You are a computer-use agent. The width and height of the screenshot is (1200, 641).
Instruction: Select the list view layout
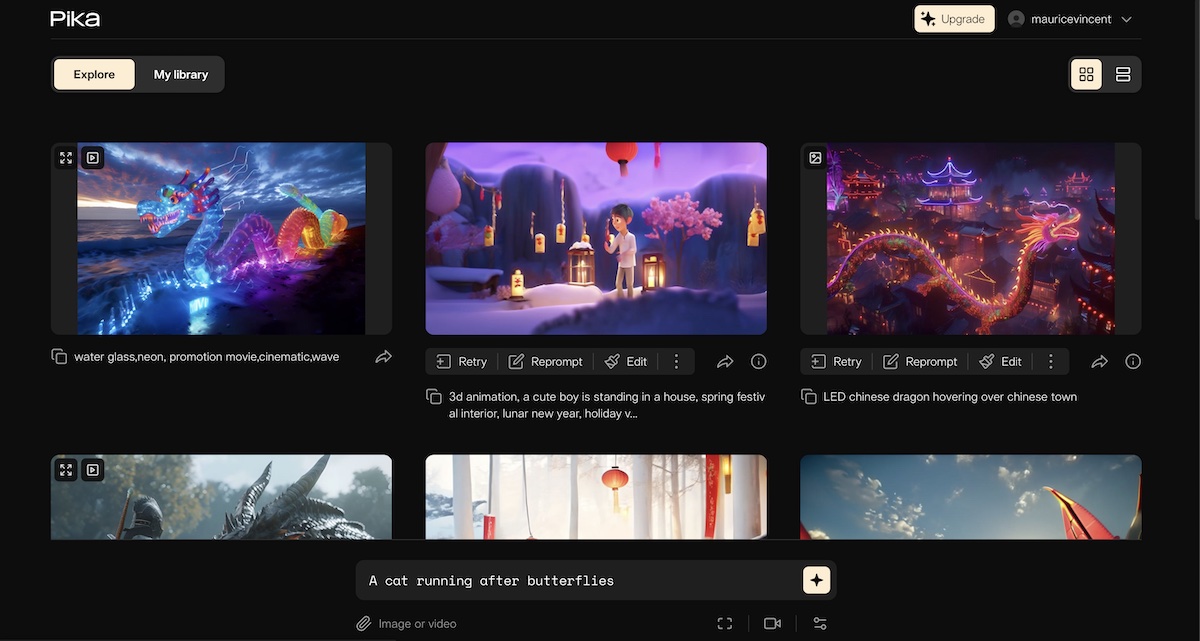point(1123,74)
